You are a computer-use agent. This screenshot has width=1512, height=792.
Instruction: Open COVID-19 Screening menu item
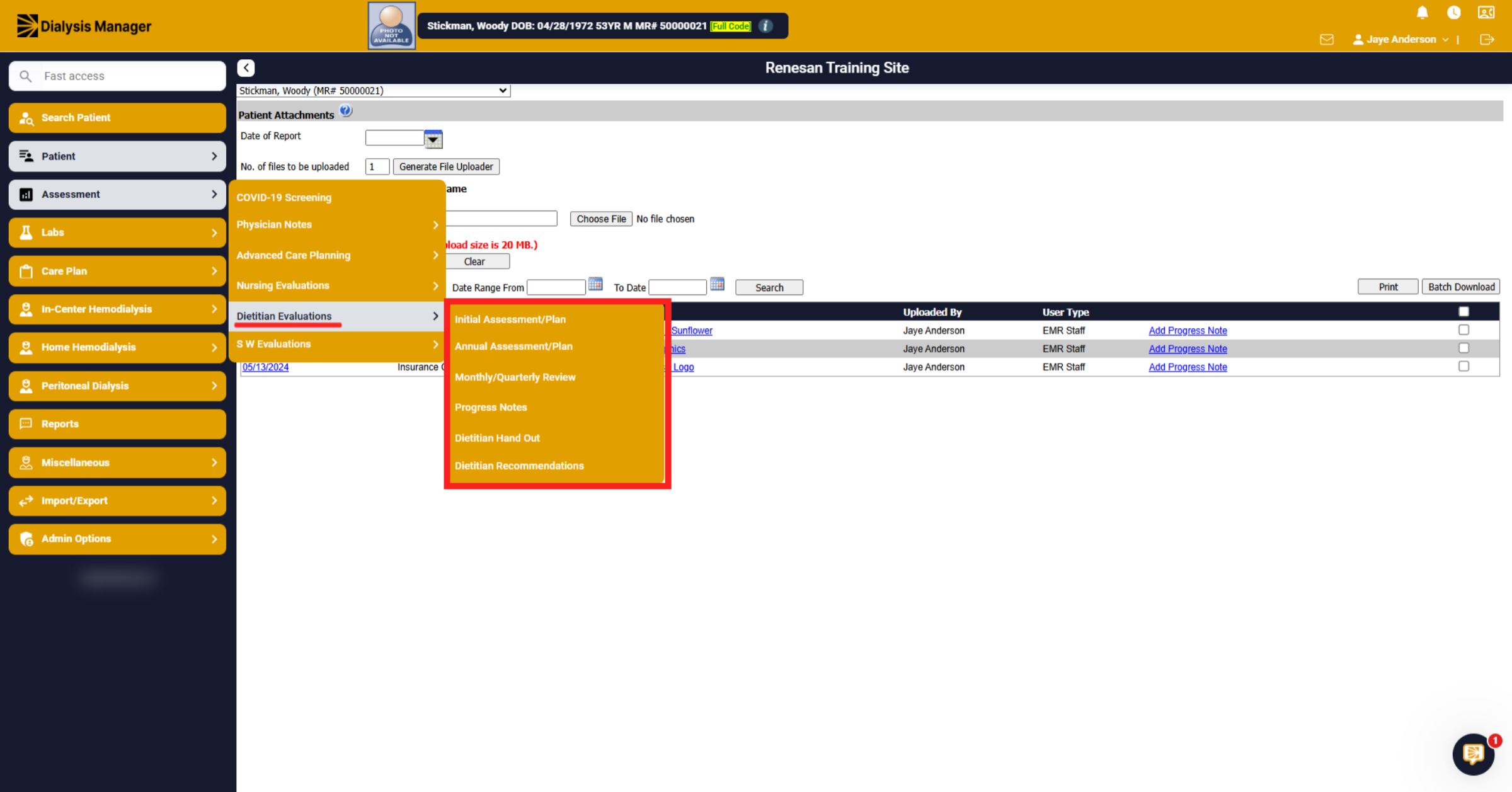pos(283,198)
